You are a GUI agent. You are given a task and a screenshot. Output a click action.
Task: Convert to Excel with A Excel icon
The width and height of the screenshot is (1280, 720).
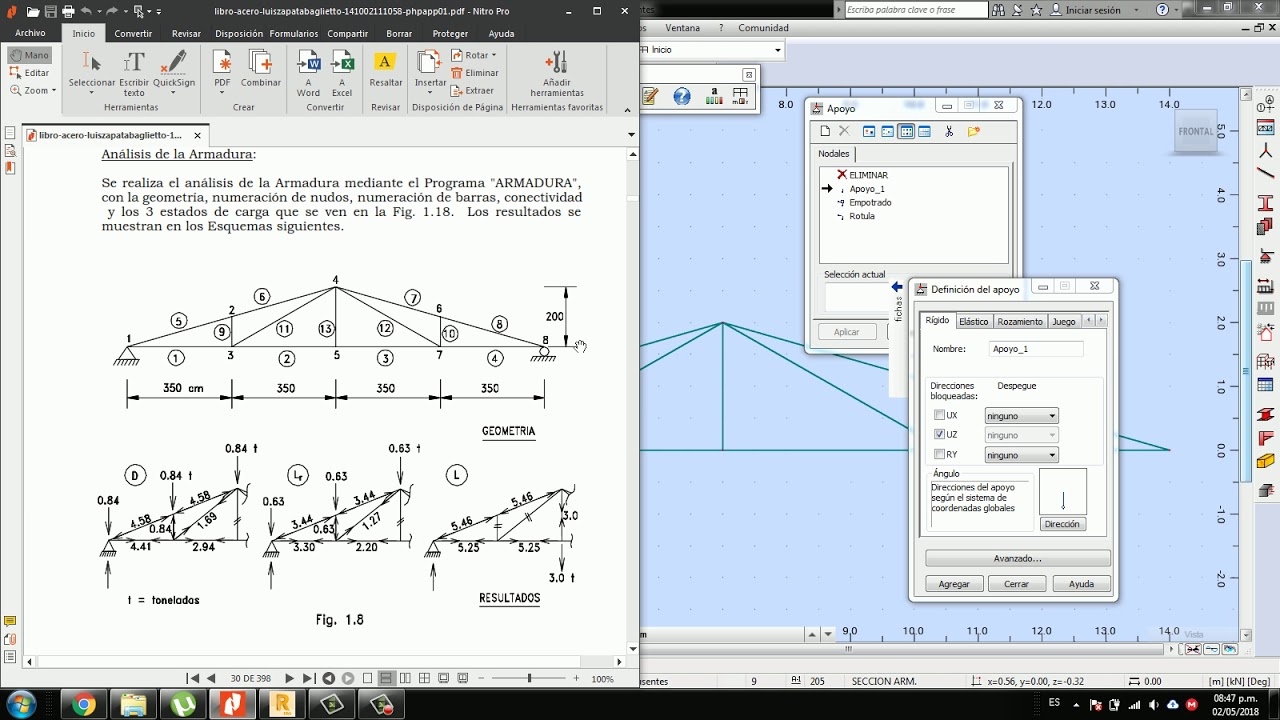(342, 72)
